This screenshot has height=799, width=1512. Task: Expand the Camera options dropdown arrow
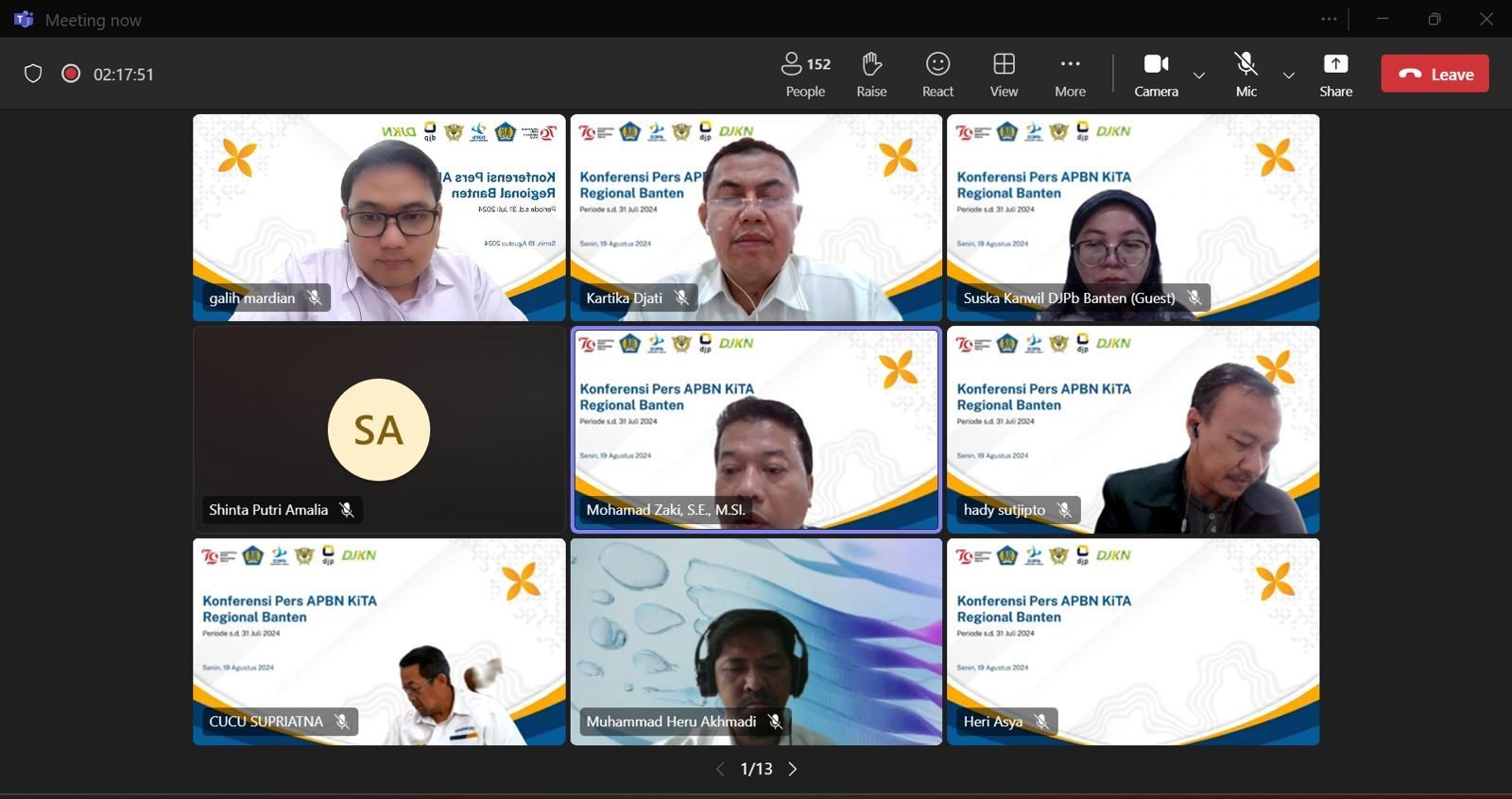coord(1199,76)
